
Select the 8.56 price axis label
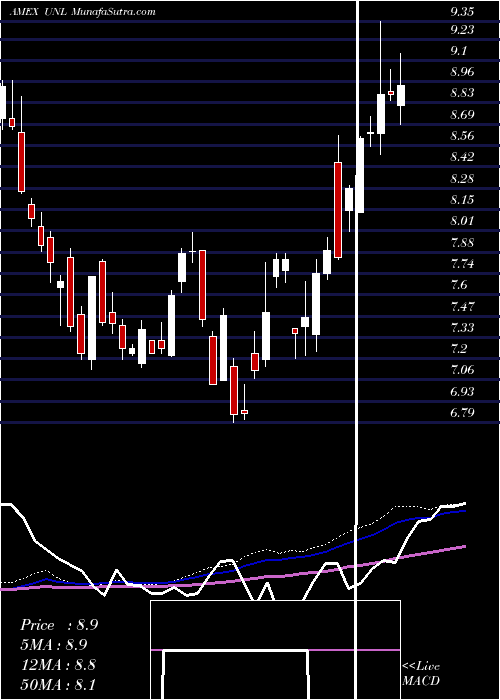point(462,136)
